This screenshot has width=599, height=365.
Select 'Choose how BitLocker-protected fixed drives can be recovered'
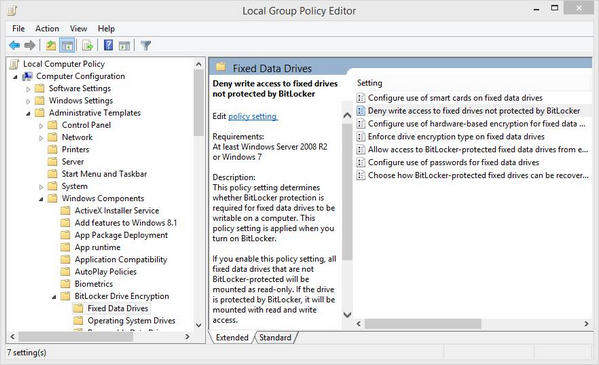[x=478, y=175]
